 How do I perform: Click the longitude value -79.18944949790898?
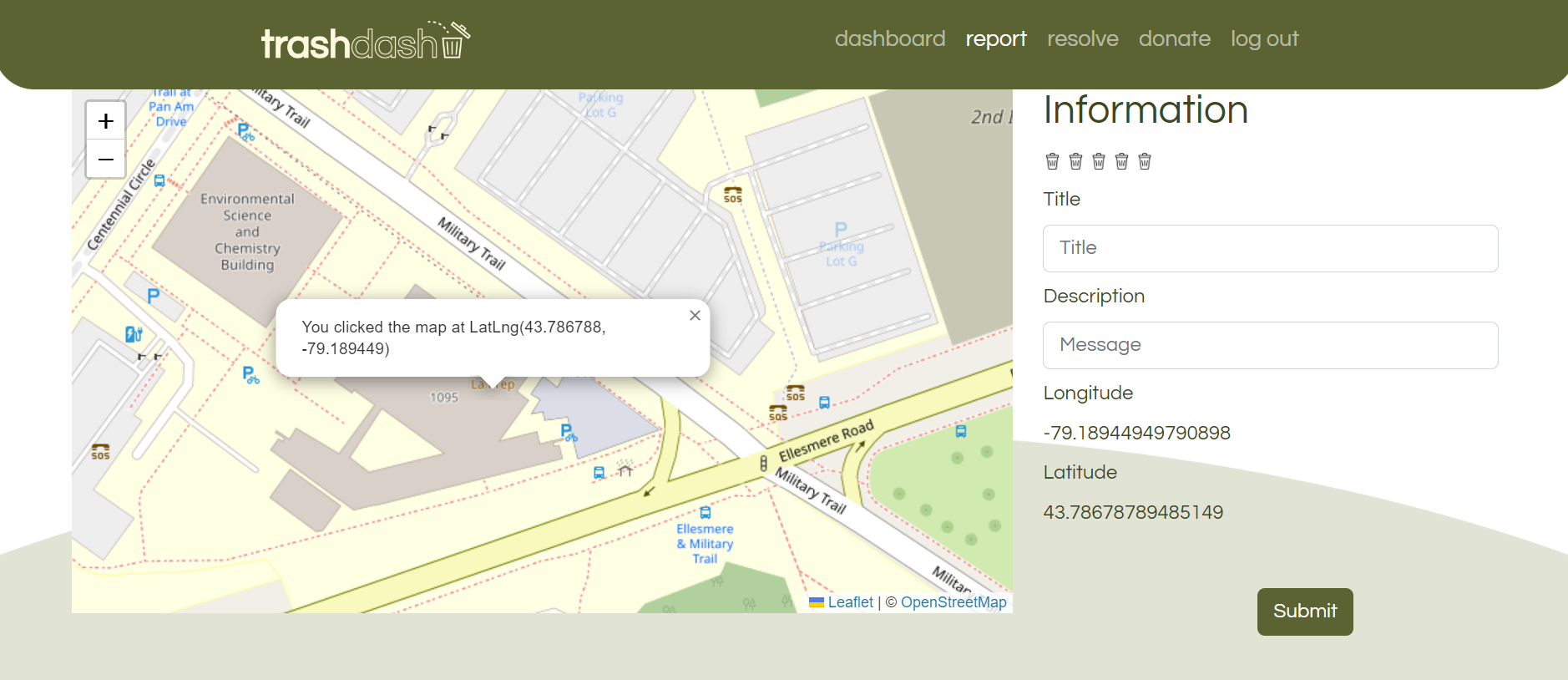[1137, 433]
